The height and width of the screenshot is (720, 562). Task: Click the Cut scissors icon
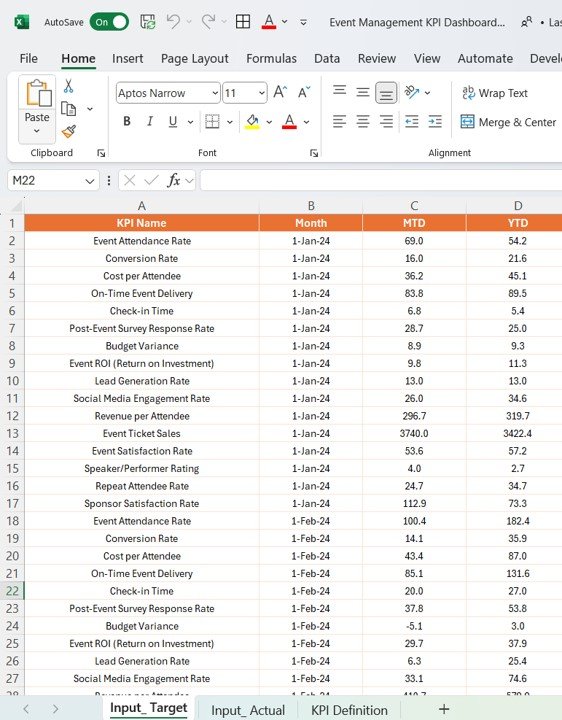pyautogui.click(x=68, y=86)
